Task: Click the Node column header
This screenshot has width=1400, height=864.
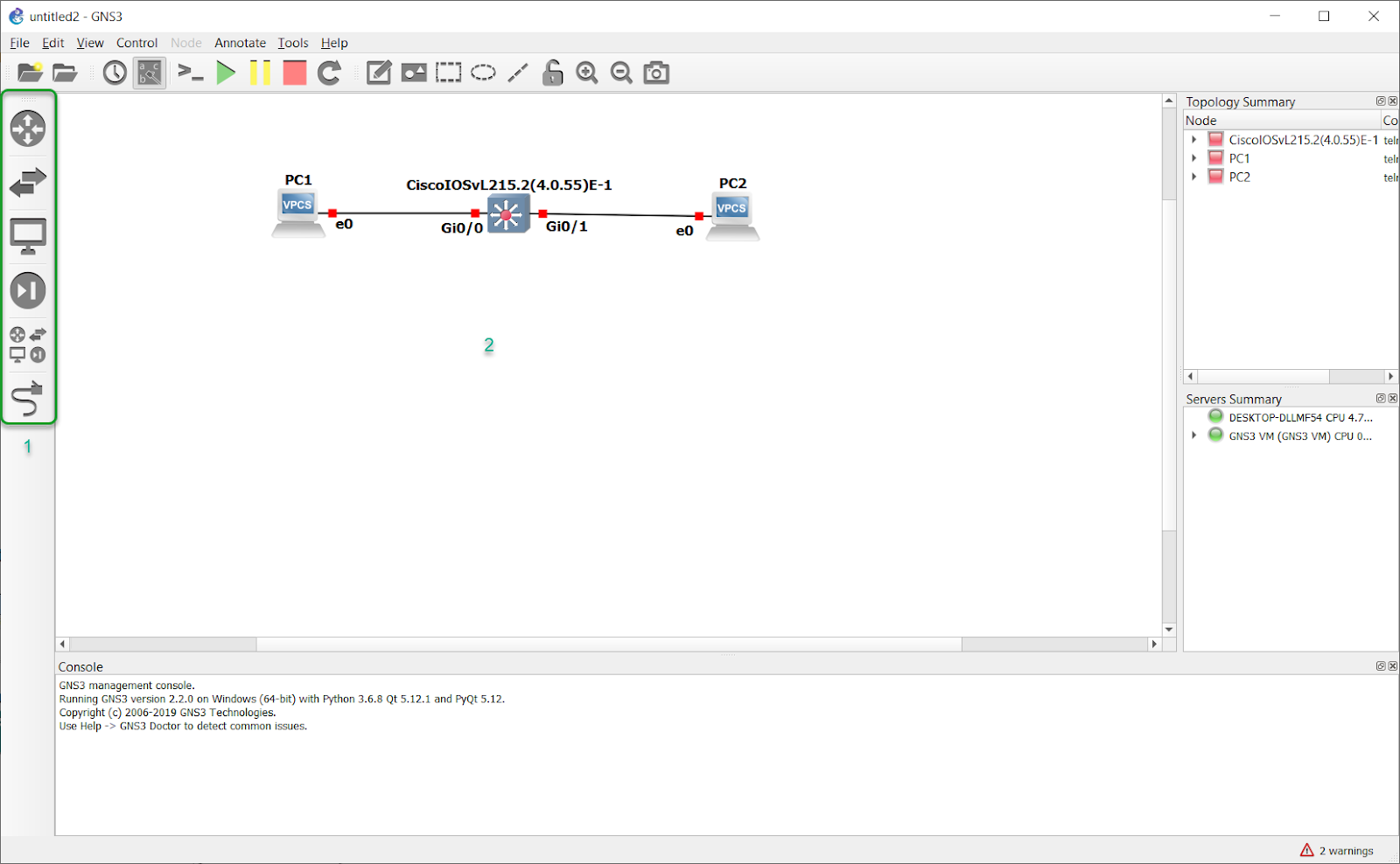Action: click(1282, 121)
